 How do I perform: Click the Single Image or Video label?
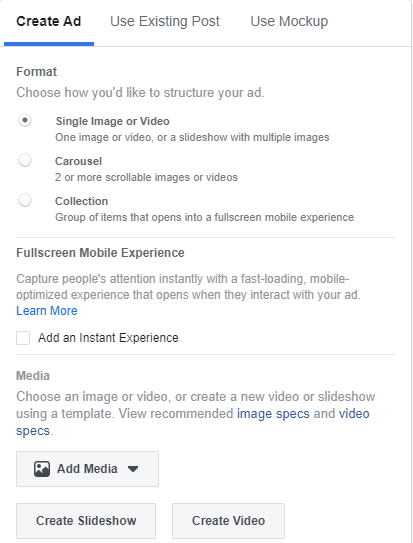tap(113, 121)
